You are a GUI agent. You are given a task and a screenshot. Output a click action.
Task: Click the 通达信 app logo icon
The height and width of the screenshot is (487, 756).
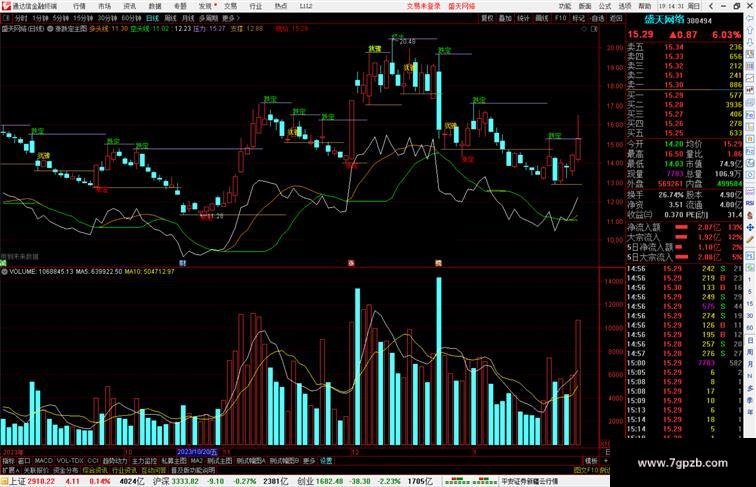coord(6,6)
